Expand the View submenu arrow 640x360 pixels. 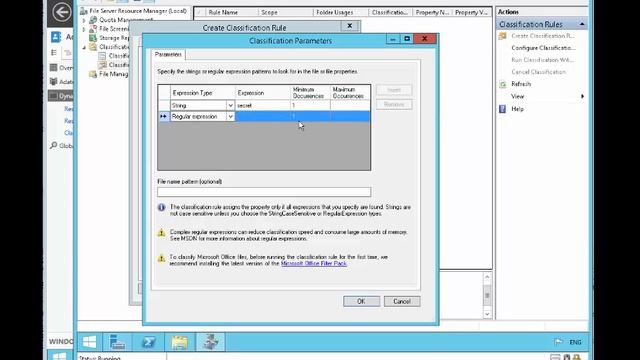tap(582, 96)
